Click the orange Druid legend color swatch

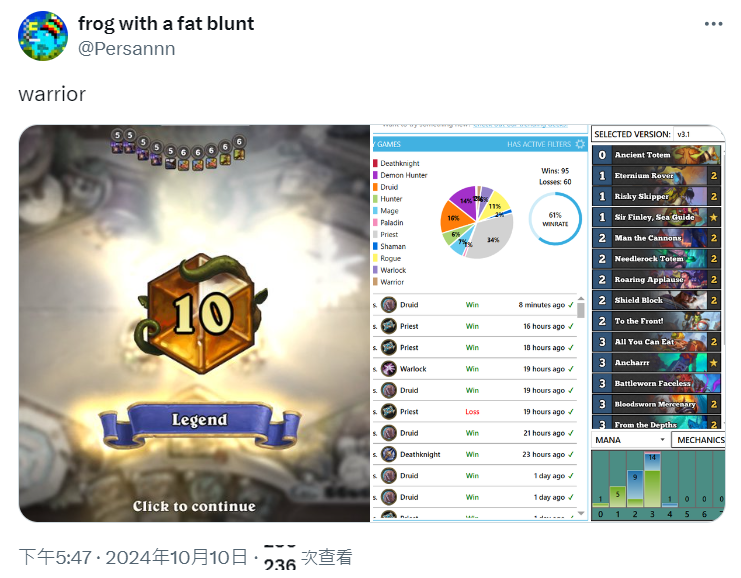[375, 187]
